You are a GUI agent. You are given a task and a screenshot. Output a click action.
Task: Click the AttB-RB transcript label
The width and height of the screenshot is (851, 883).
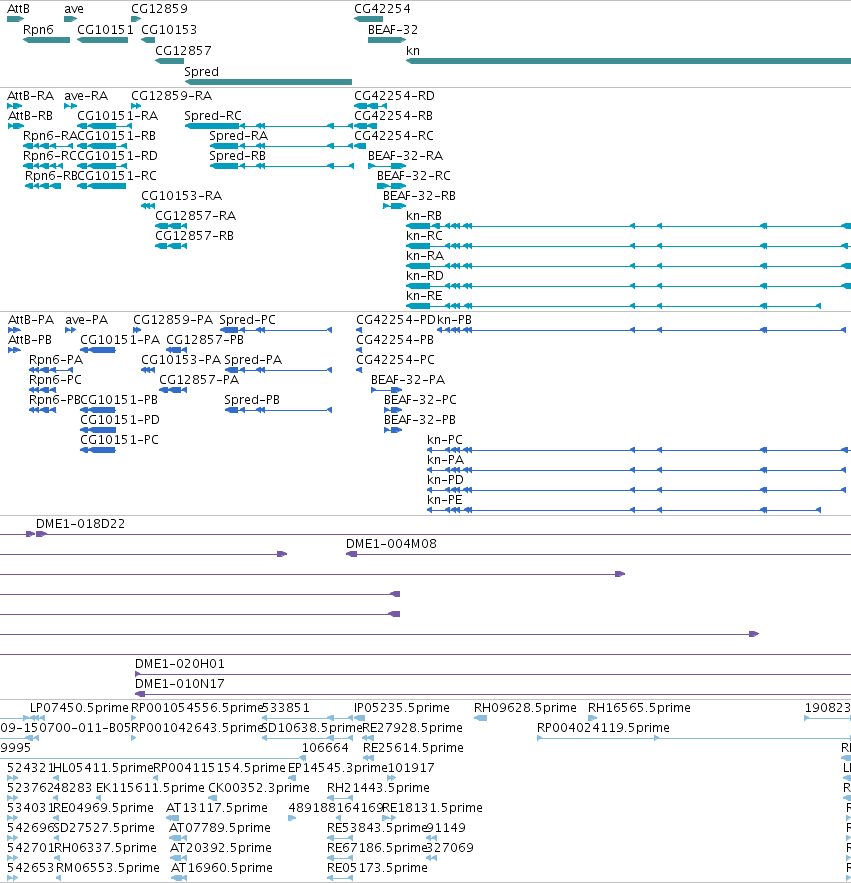30,116
